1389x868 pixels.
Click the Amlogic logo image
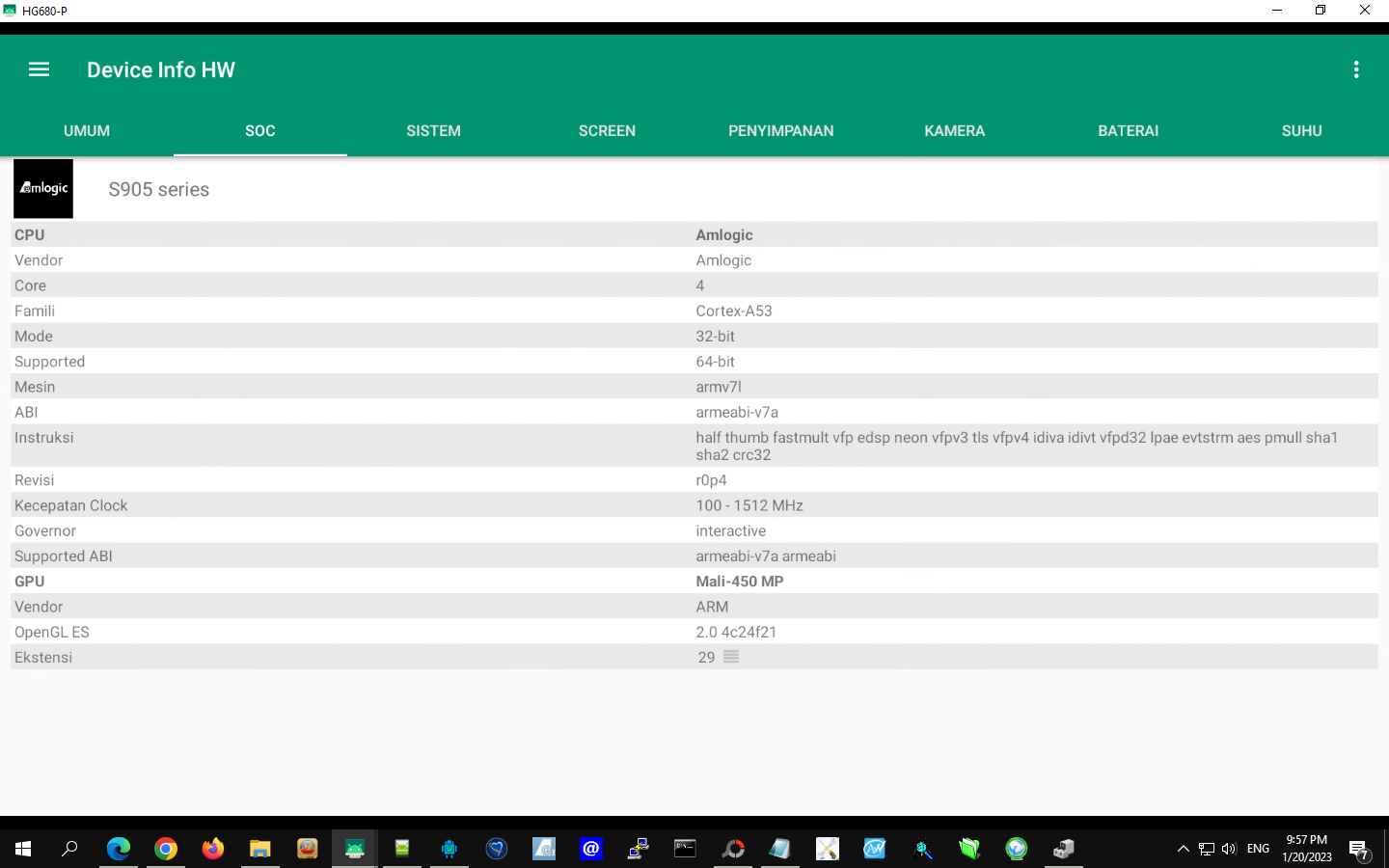point(43,188)
